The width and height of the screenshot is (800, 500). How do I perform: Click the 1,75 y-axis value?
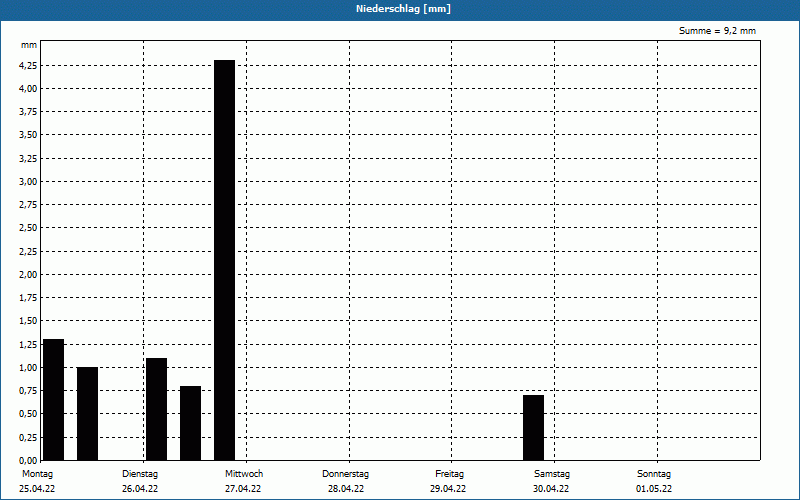(x=28, y=297)
